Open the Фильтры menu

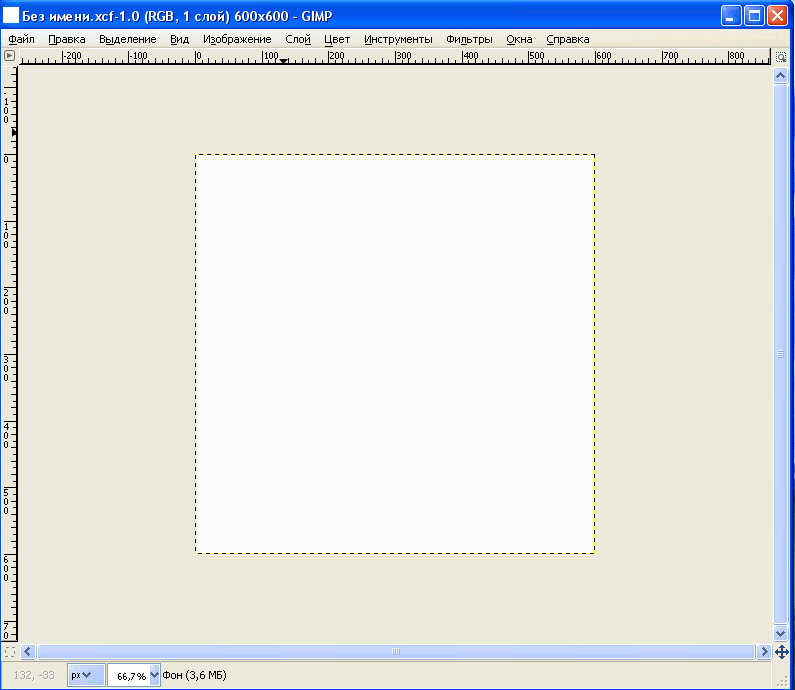(x=469, y=39)
